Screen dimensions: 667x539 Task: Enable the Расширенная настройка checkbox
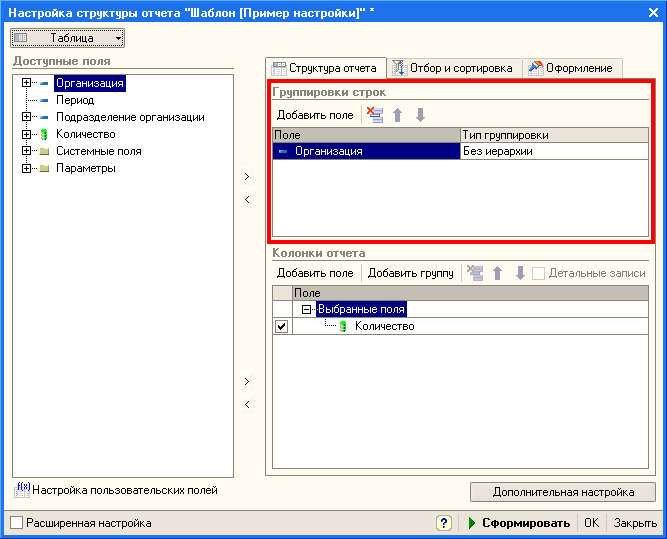pyautogui.click(x=16, y=523)
